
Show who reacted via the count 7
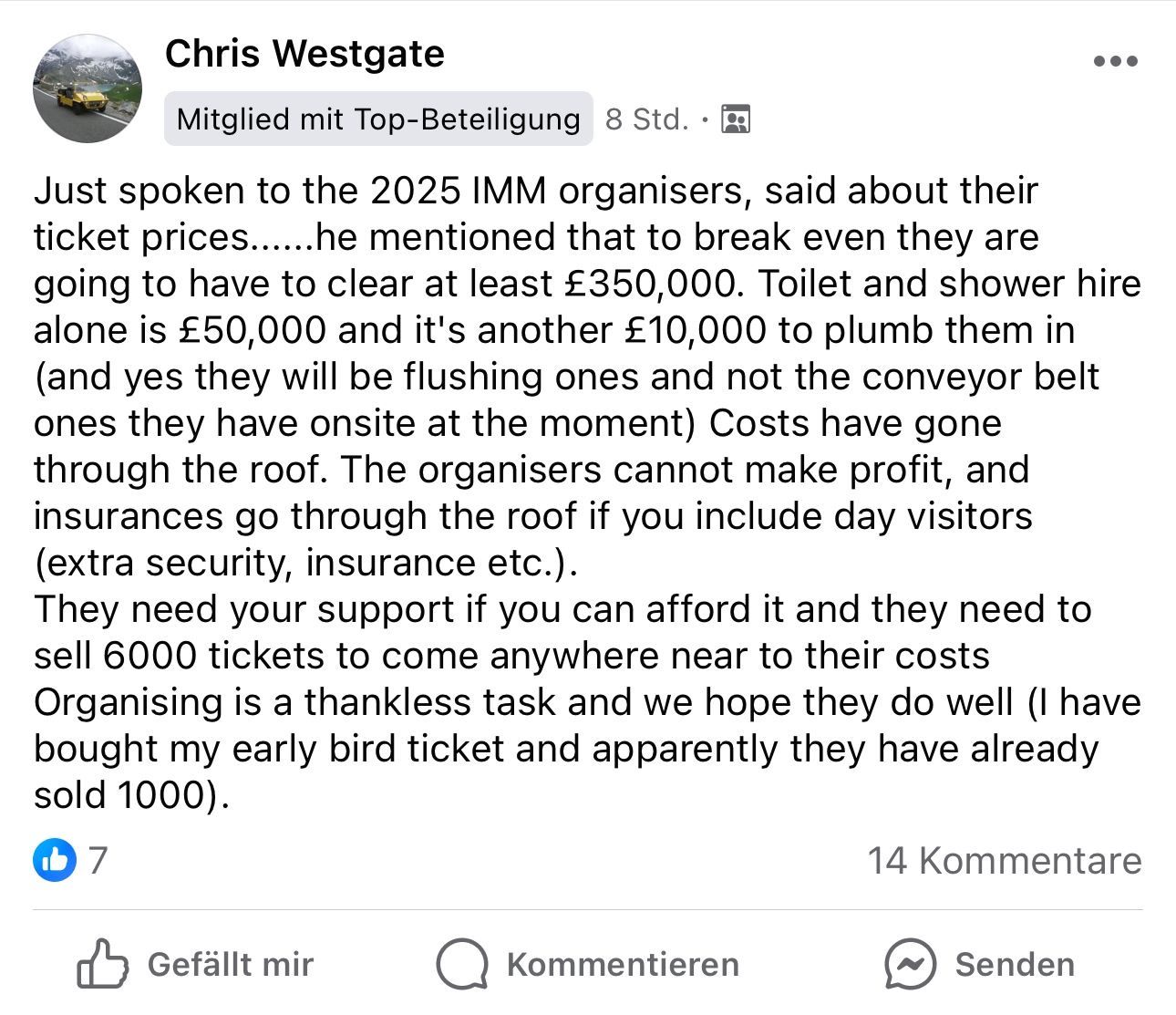[98, 859]
